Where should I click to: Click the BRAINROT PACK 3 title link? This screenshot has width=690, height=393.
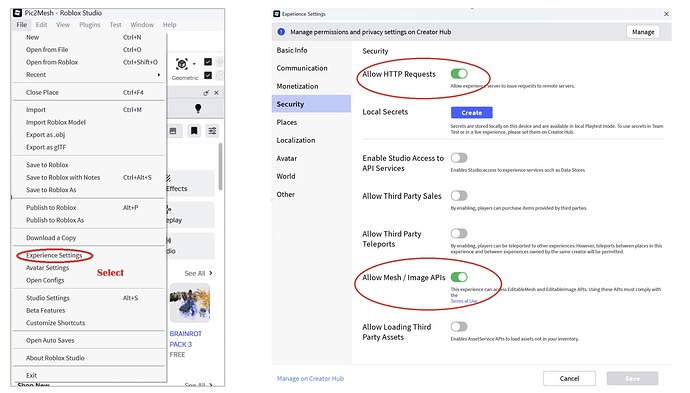click(x=186, y=339)
